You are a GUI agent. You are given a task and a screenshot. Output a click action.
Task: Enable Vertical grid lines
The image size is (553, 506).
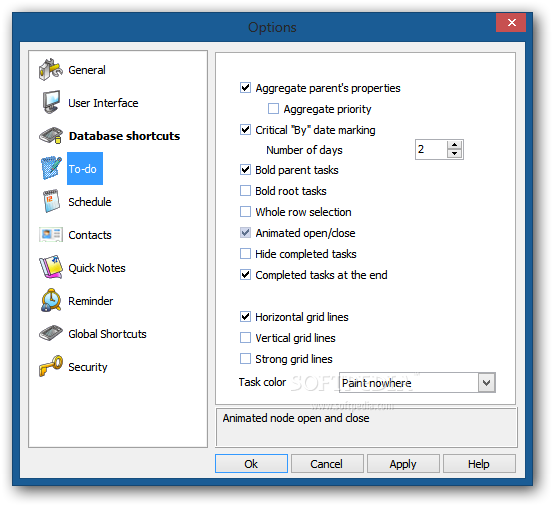click(245, 337)
